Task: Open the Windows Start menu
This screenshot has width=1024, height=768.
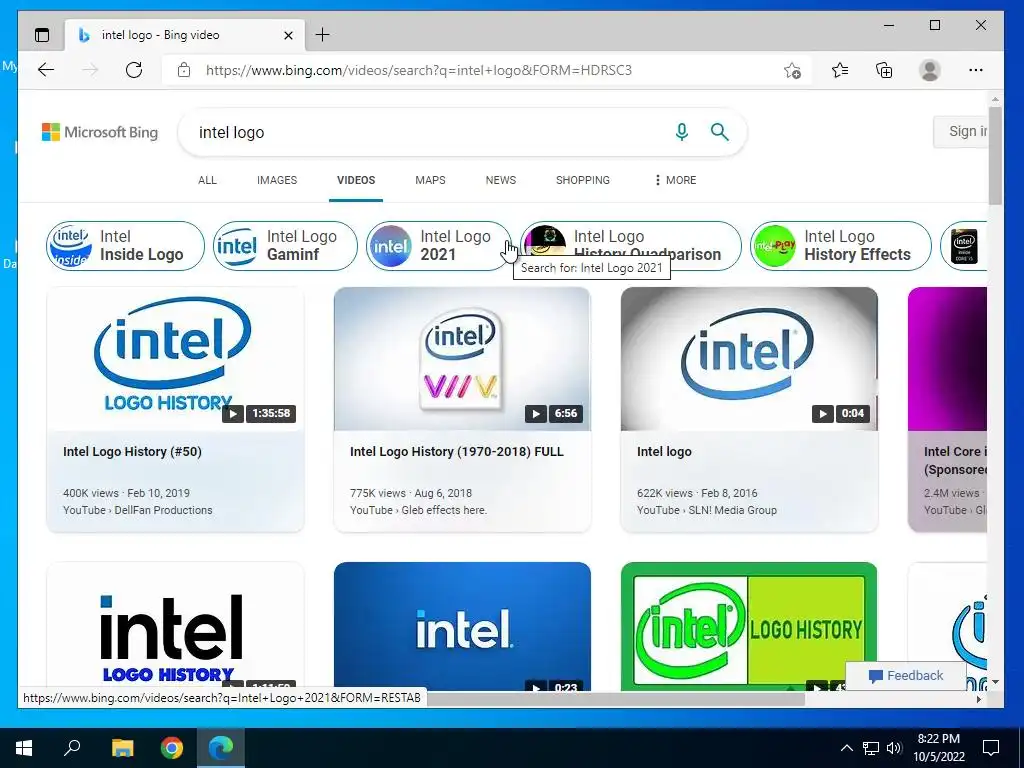Action: (x=24, y=748)
